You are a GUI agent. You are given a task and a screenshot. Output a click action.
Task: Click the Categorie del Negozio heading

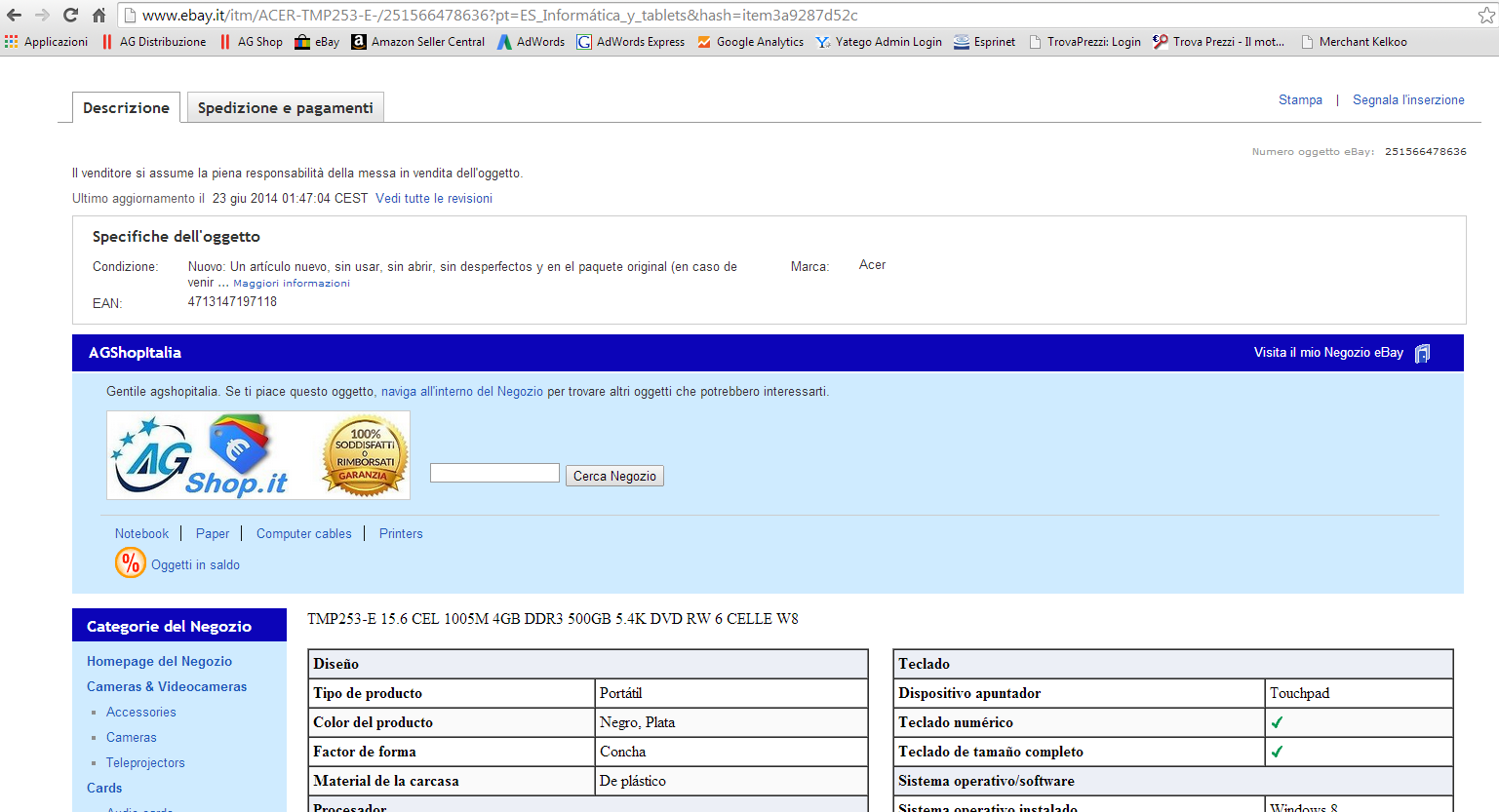pos(169,626)
